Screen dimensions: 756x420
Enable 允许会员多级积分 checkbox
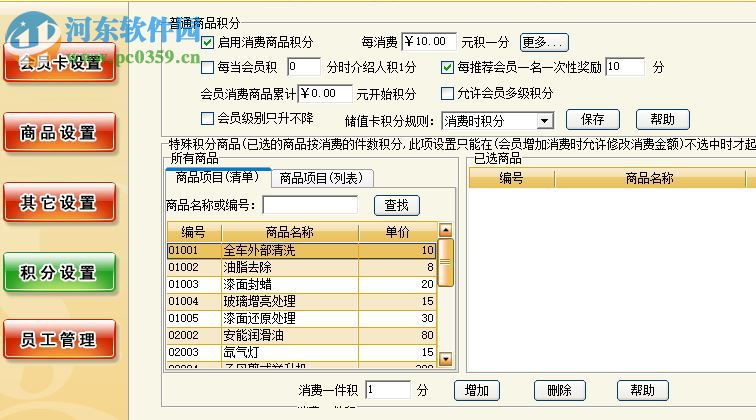(447, 93)
